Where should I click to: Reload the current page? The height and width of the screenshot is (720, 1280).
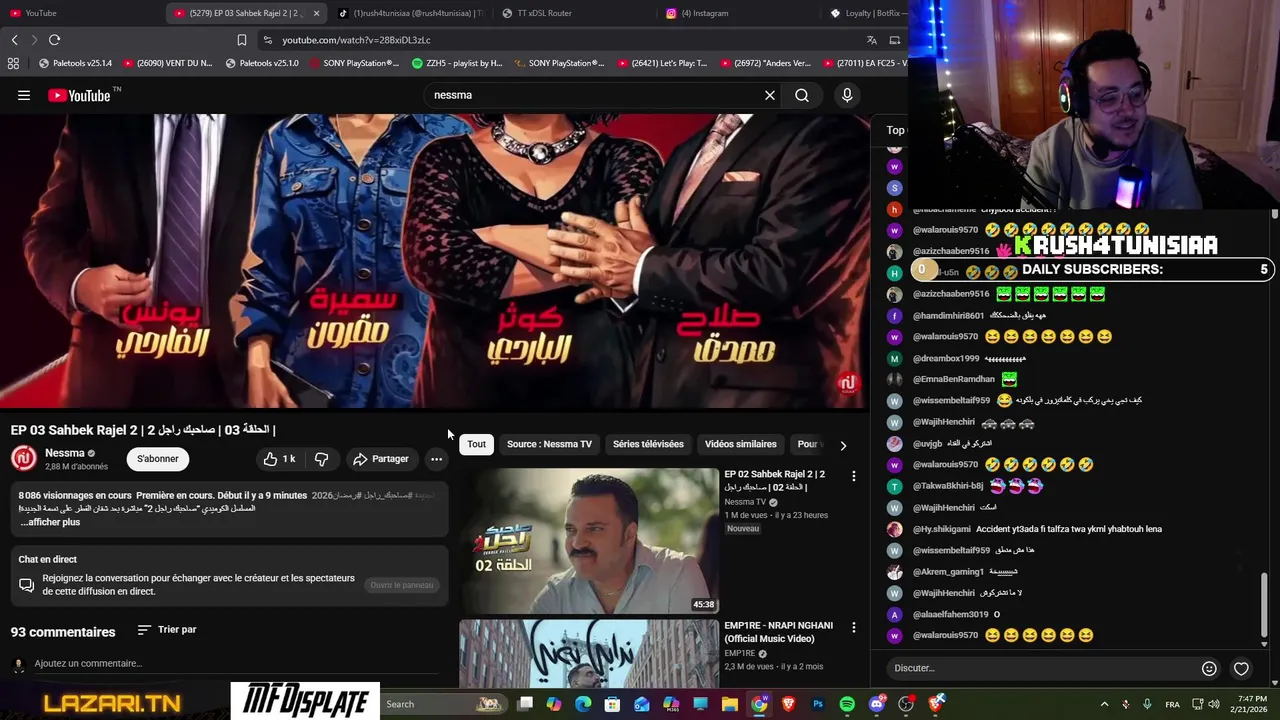pyautogui.click(x=54, y=40)
